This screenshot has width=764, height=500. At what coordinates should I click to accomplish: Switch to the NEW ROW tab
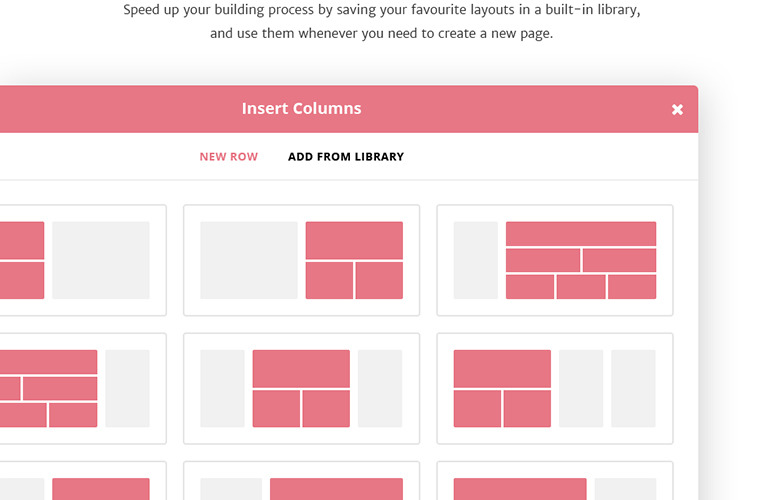(228, 157)
